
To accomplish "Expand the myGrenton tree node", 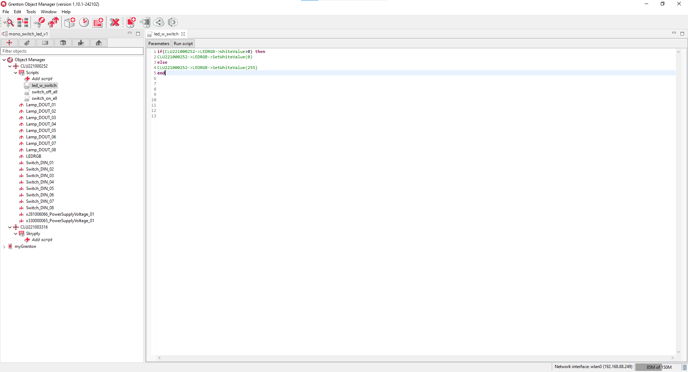I will coord(4,247).
